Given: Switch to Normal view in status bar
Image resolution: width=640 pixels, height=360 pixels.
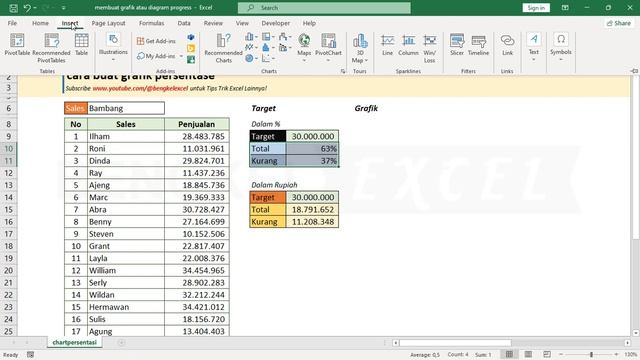Looking at the screenshot, I should [x=509, y=354].
